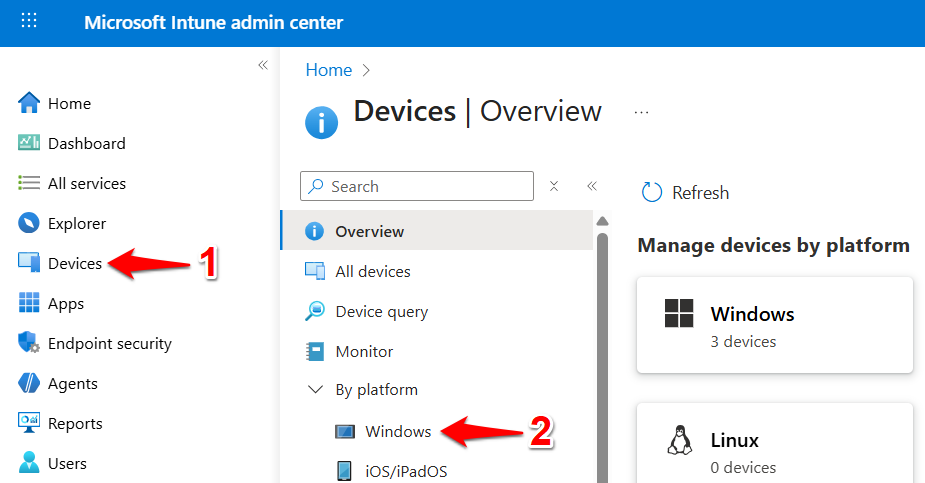
Task: Open Reports in the sidebar
Action: (x=75, y=424)
